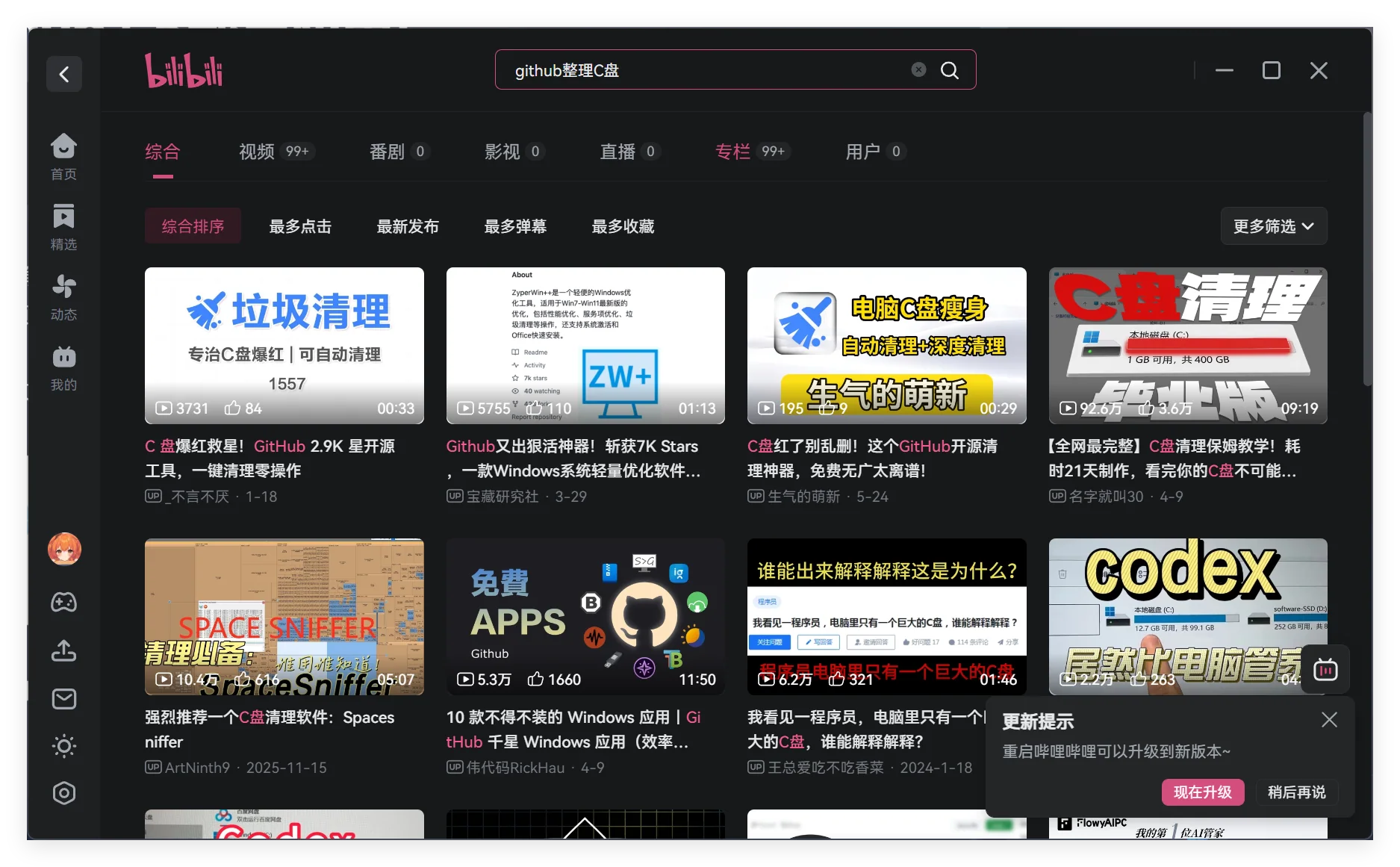
Task: Open 首页 in the sidebar
Action: pos(63,157)
